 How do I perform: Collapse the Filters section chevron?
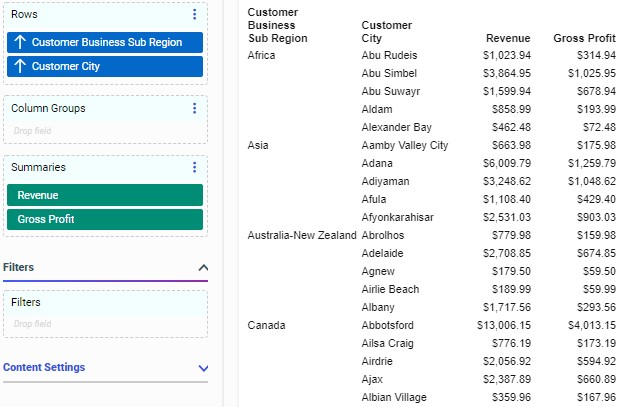203,268
